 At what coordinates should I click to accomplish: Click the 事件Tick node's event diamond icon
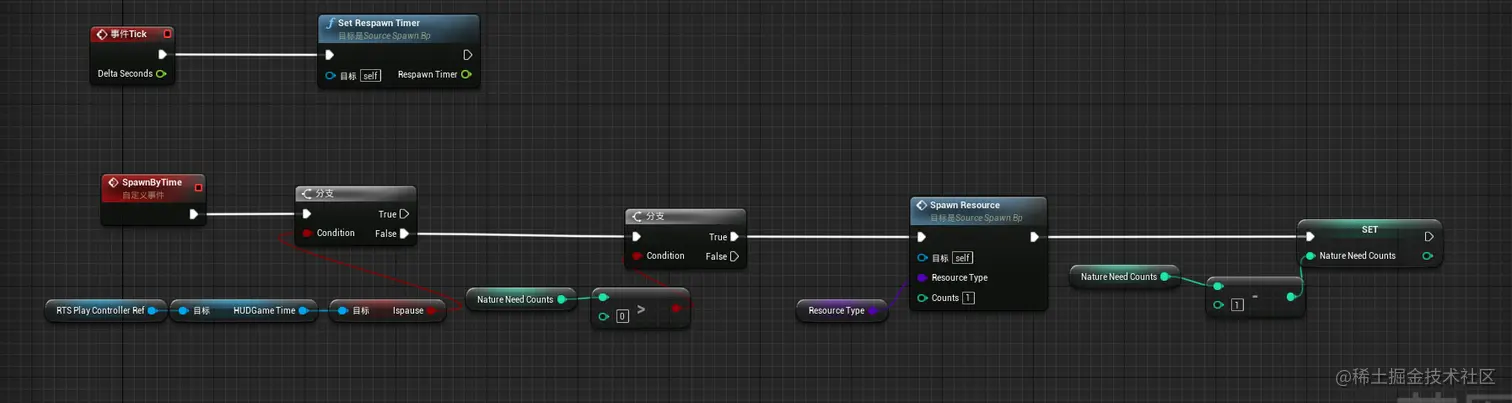pyautogui.click(x=101, y=34)
